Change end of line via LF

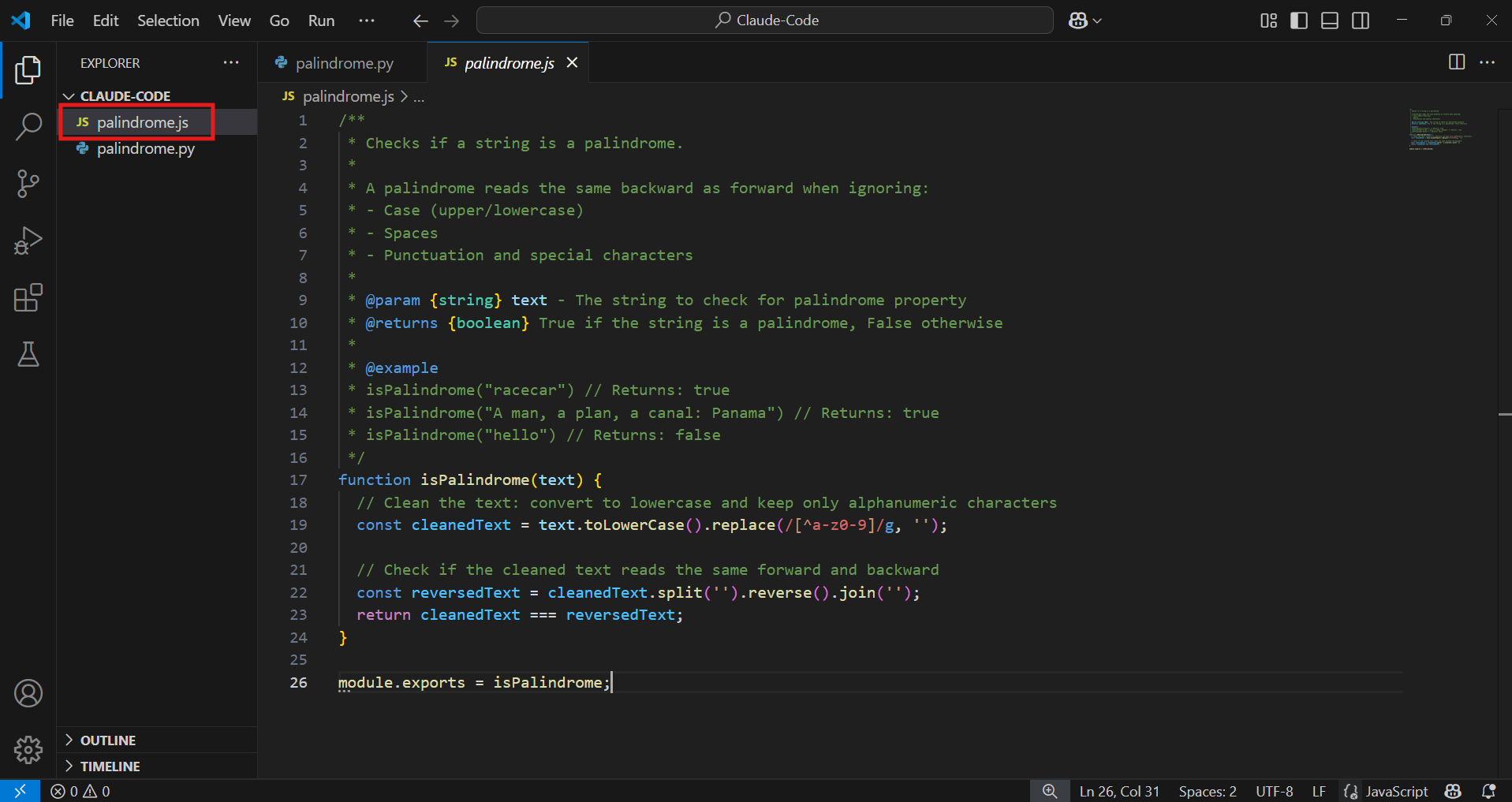point(1319,791)
